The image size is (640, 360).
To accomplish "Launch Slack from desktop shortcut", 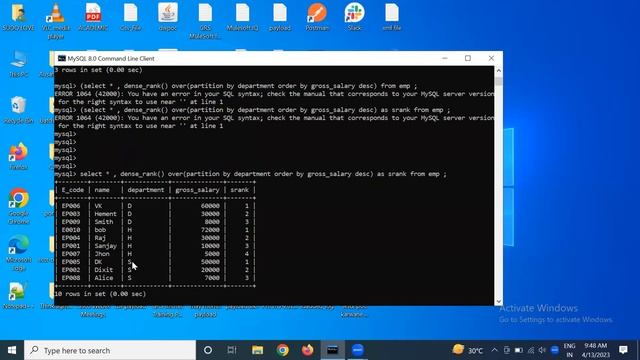I will [354, 16].
